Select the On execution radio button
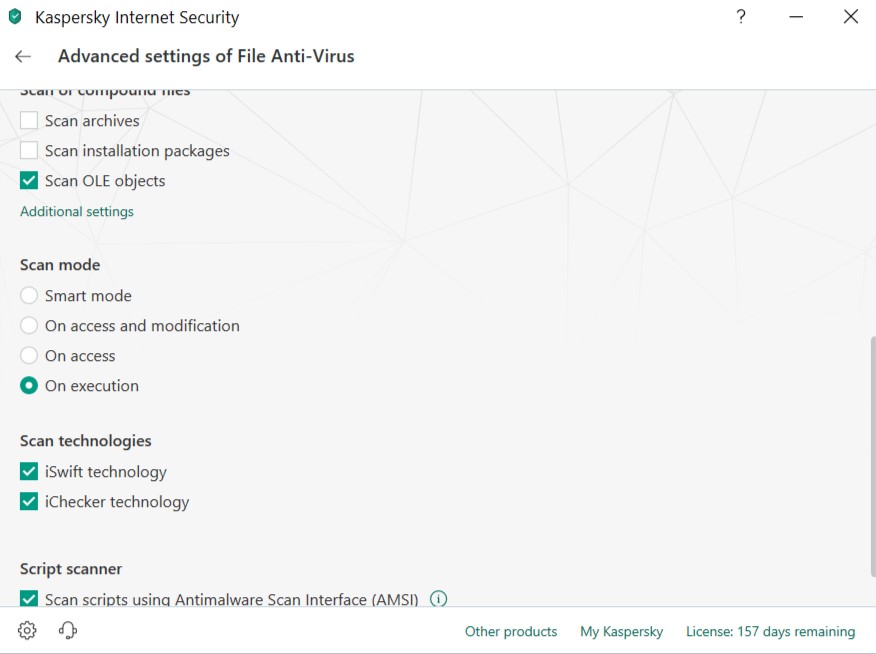Screen dimensions: 876x654 coord(29,386)
